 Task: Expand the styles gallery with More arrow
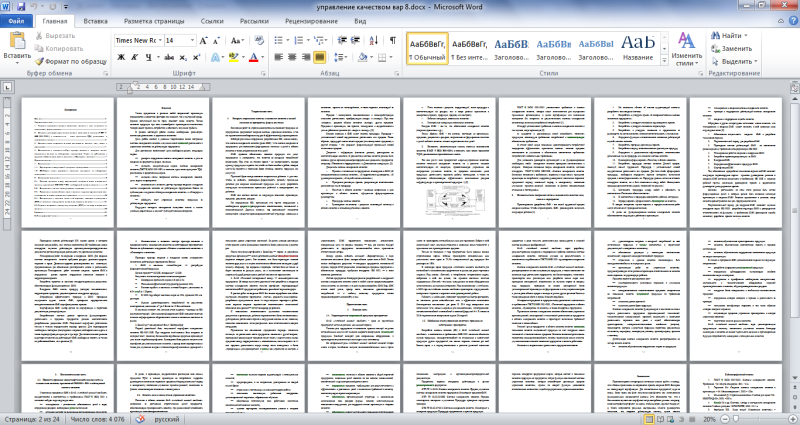pyautogui.click(x=664, y=61)
